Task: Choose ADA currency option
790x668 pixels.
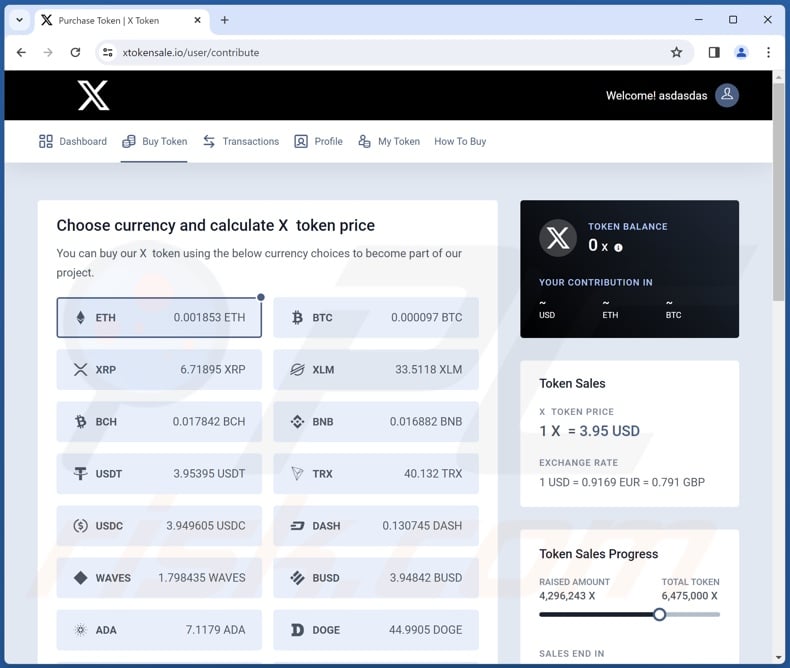Action: pos(159,630)
